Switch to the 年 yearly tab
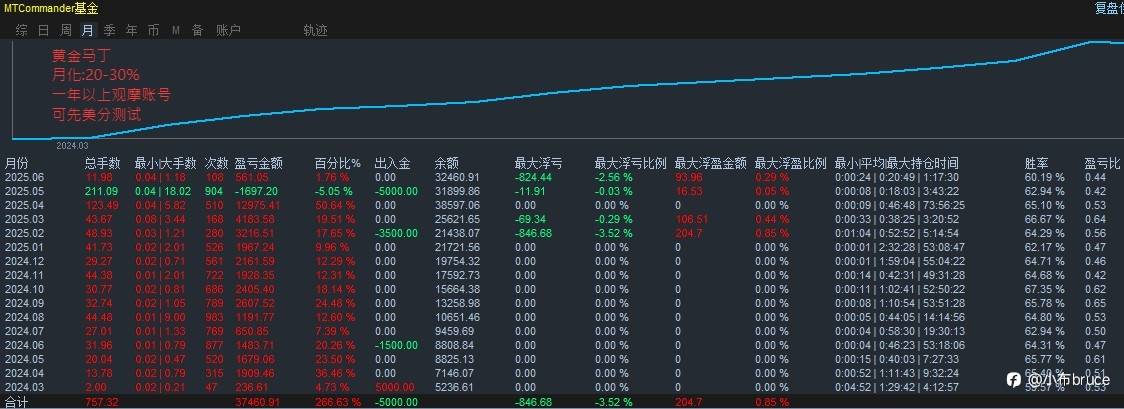The width and height of the screenshot is (1124, 409). pyautogui.click(x=132, y=30)
